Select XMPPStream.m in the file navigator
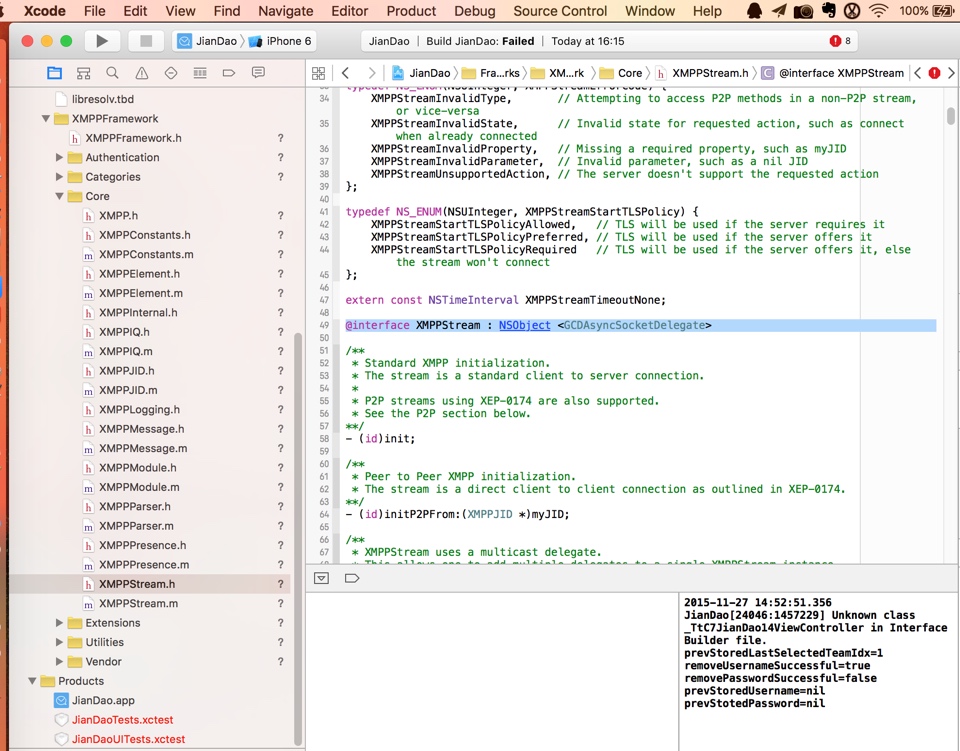Image resolution: width=960 pixels, height=751 pixels. pos(138,604)
